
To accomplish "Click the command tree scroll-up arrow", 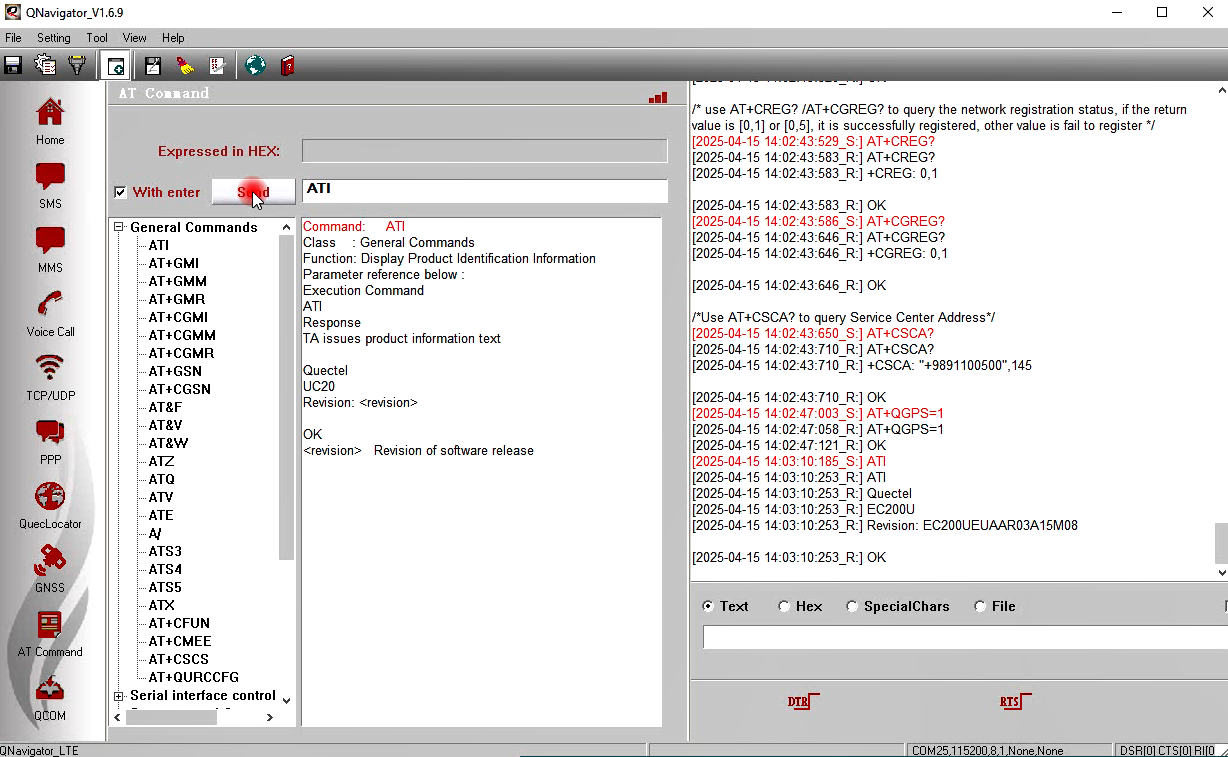I will [287, 227].
